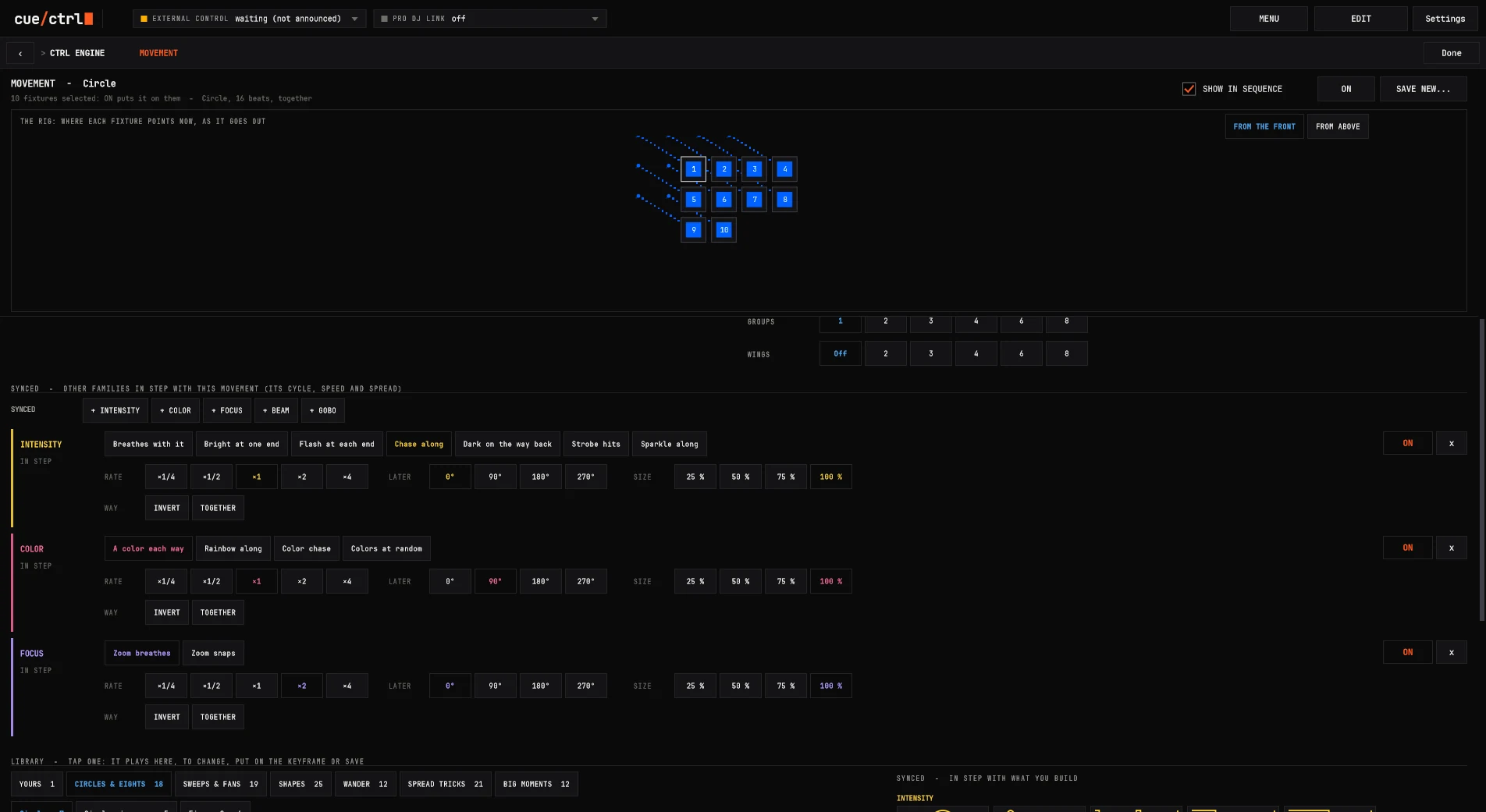Set Wings to Off
This screenshot has height=812, width=1486.
(x=840, y=353)
